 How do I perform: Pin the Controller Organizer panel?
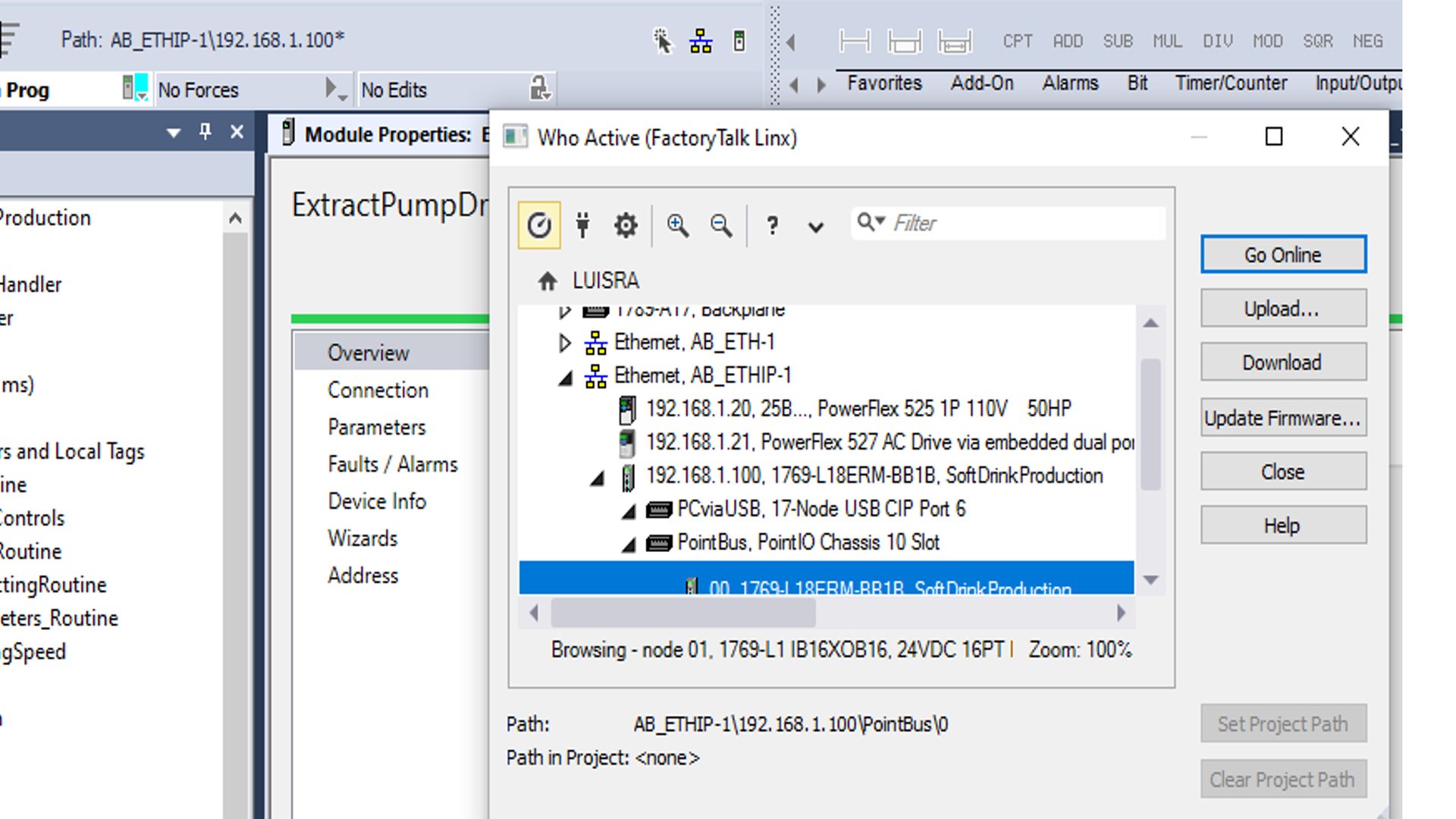[205, 132]
